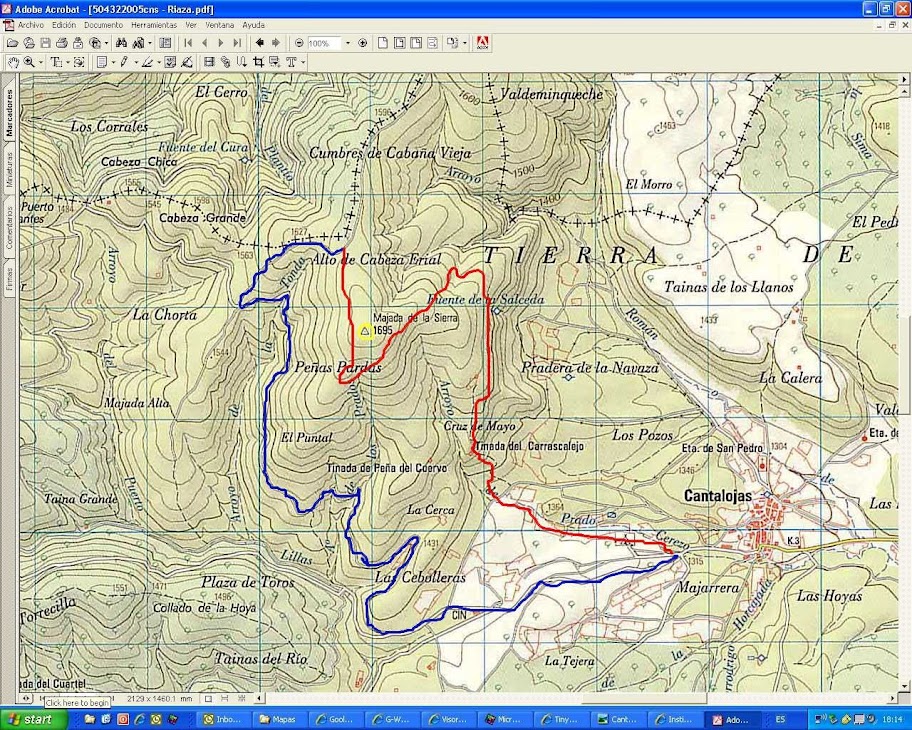Screen dimensions: 912x730
Task: Click the Spell Check comments icon
Action: point(170,62)
